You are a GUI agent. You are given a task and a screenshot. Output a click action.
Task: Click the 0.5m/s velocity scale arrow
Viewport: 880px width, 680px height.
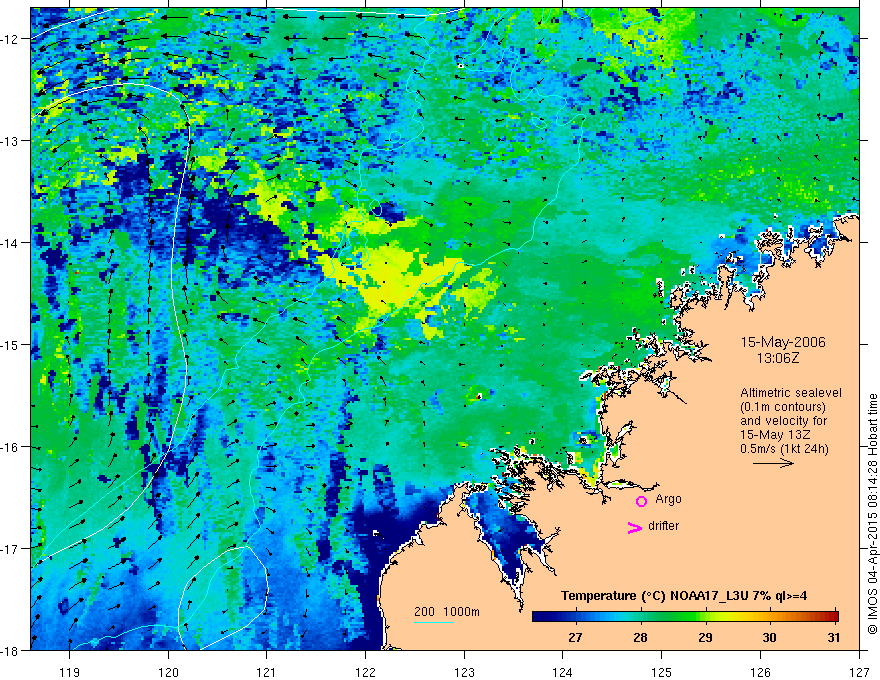click(773, 463)
